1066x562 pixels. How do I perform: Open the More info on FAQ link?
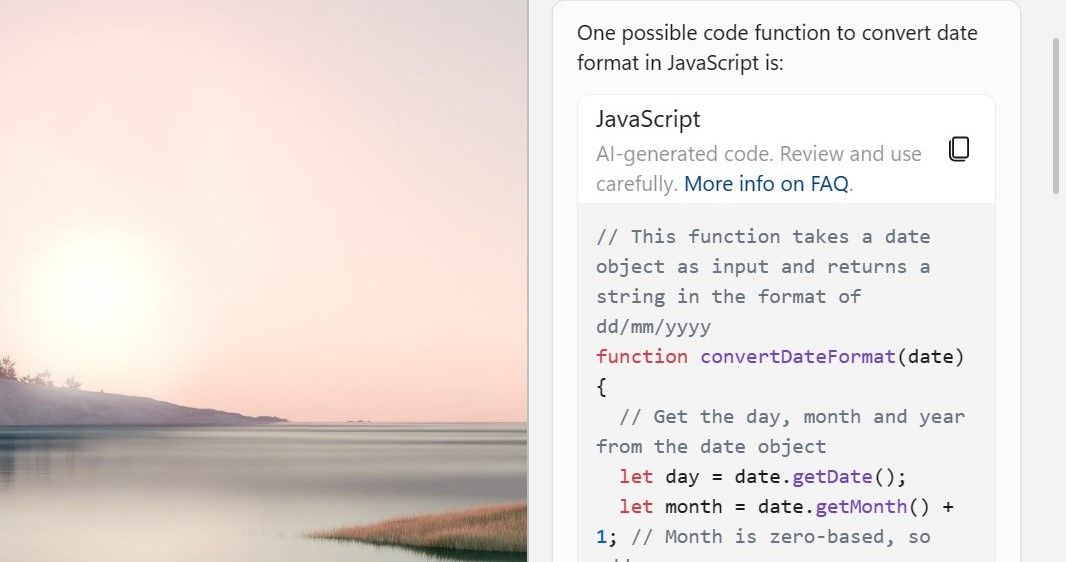pos(766,183)
